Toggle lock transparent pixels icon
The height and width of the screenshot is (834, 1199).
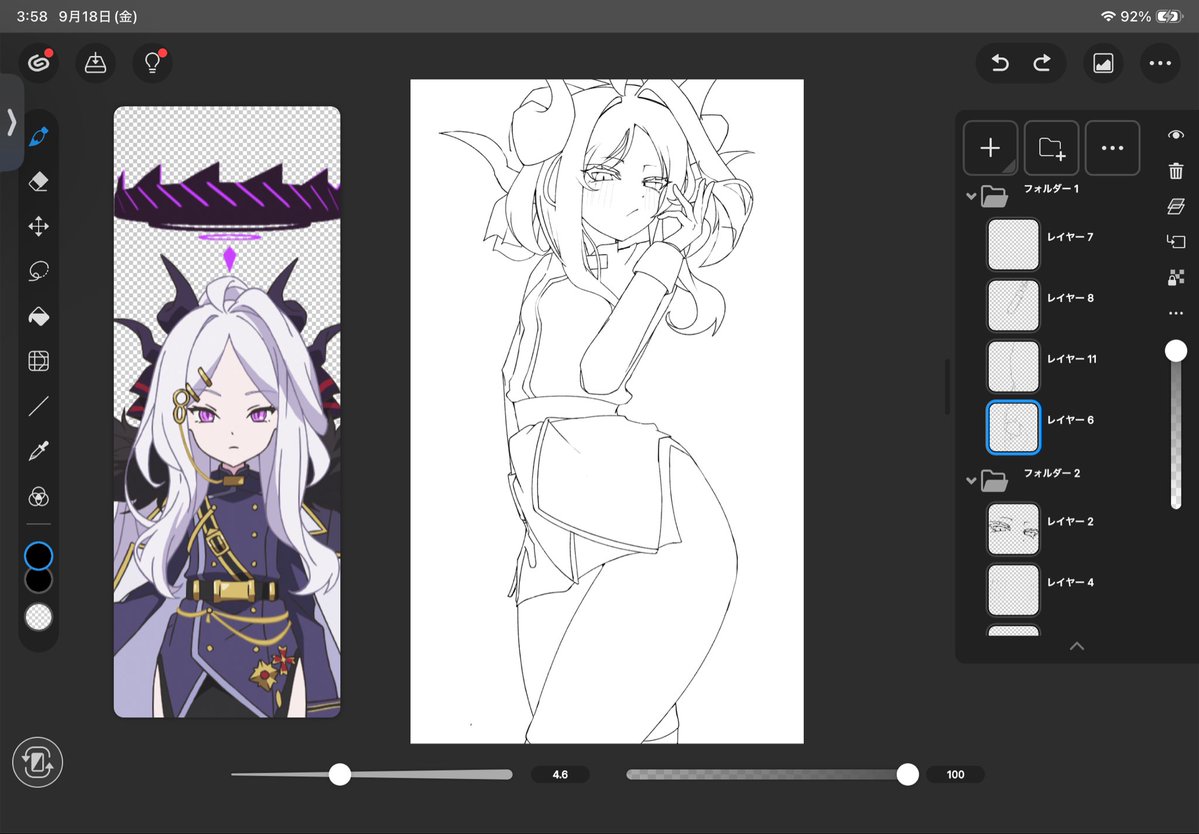pyautogui.click(x=1176, y=277)
